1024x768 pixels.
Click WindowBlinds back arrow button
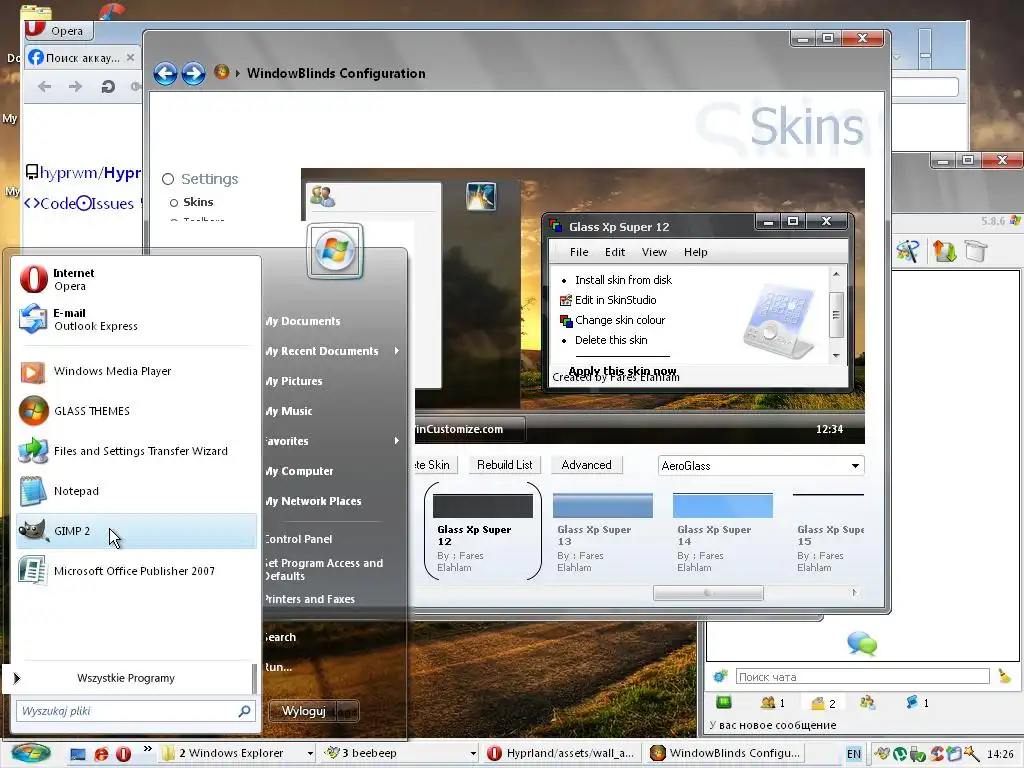click(x=165, y=73)
